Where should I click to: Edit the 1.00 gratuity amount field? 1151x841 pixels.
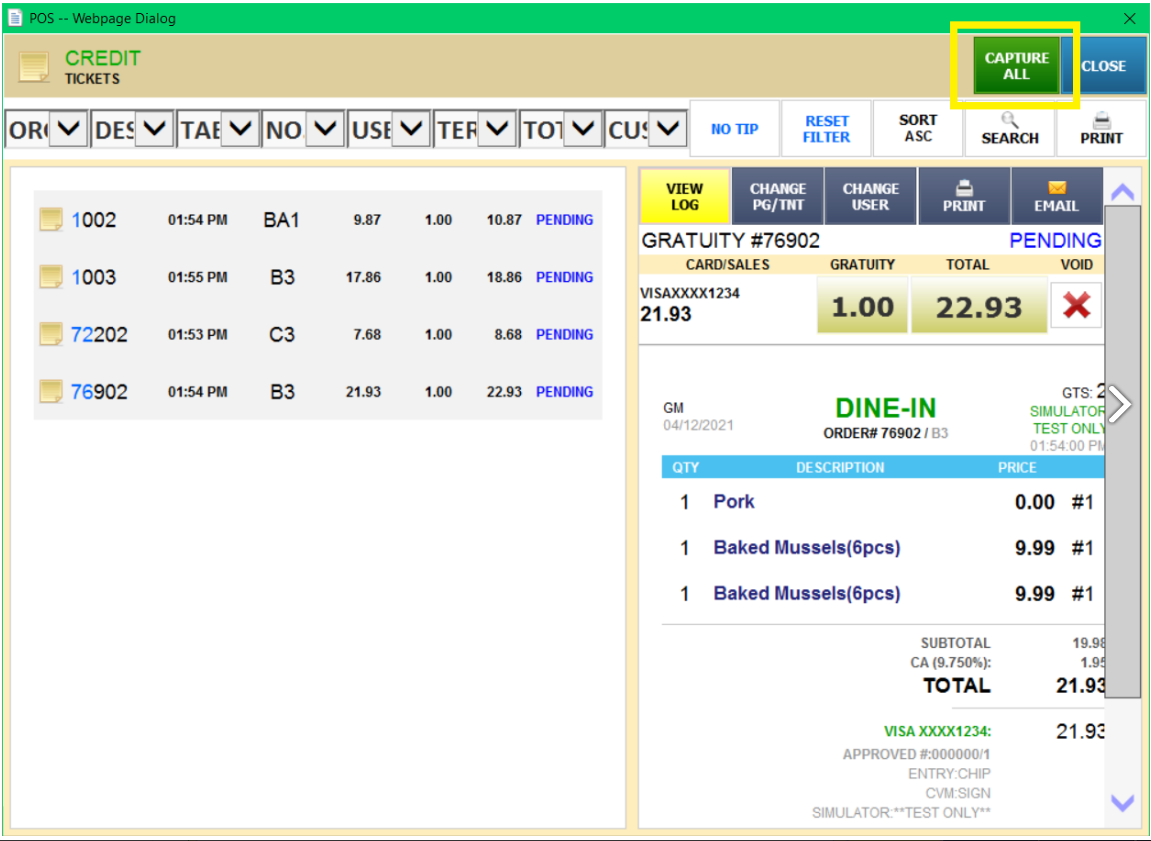(x=863, y=305)
